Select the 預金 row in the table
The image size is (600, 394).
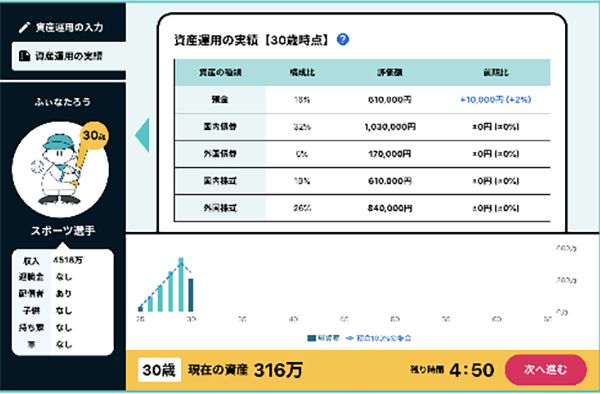pos(362,99)
